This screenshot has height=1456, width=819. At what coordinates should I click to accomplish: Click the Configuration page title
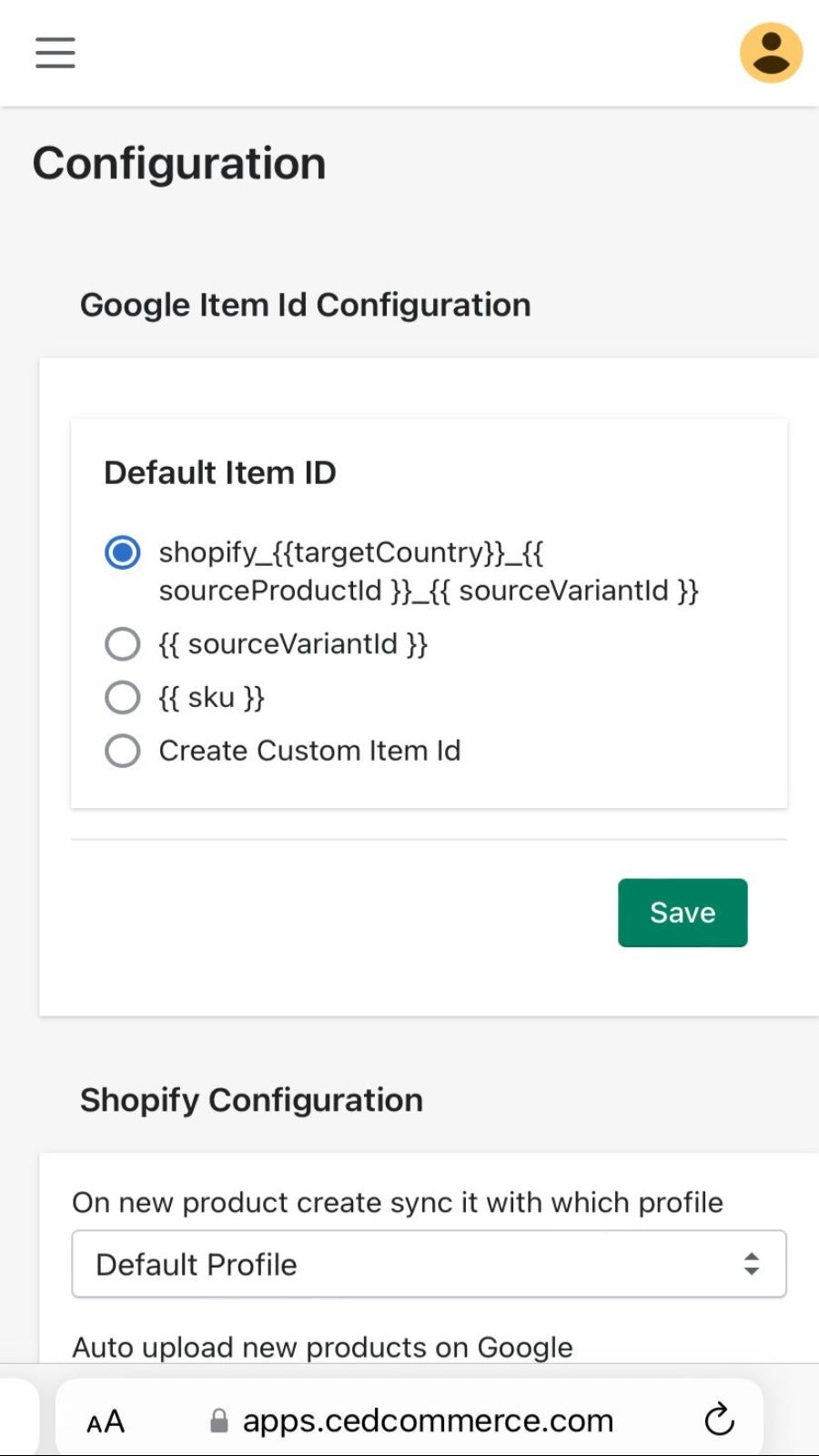[x=179, y=164]
